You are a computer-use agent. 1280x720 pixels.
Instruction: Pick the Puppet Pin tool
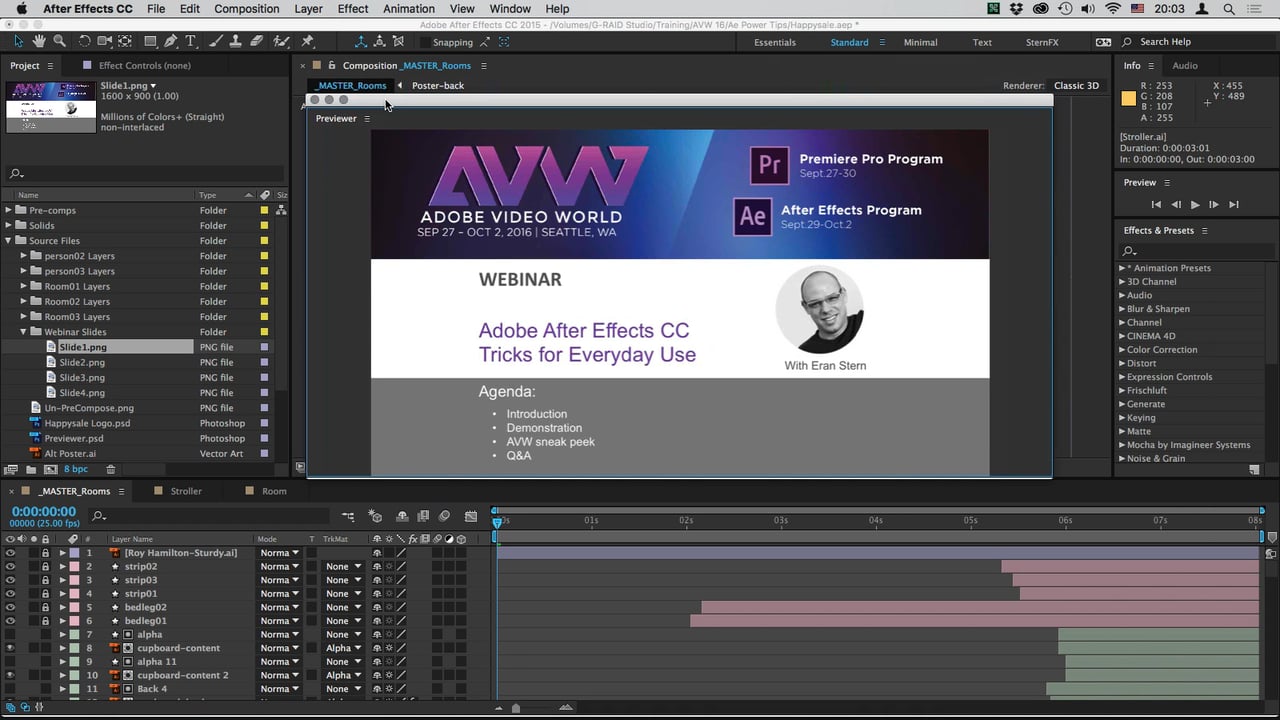point(306,42)
